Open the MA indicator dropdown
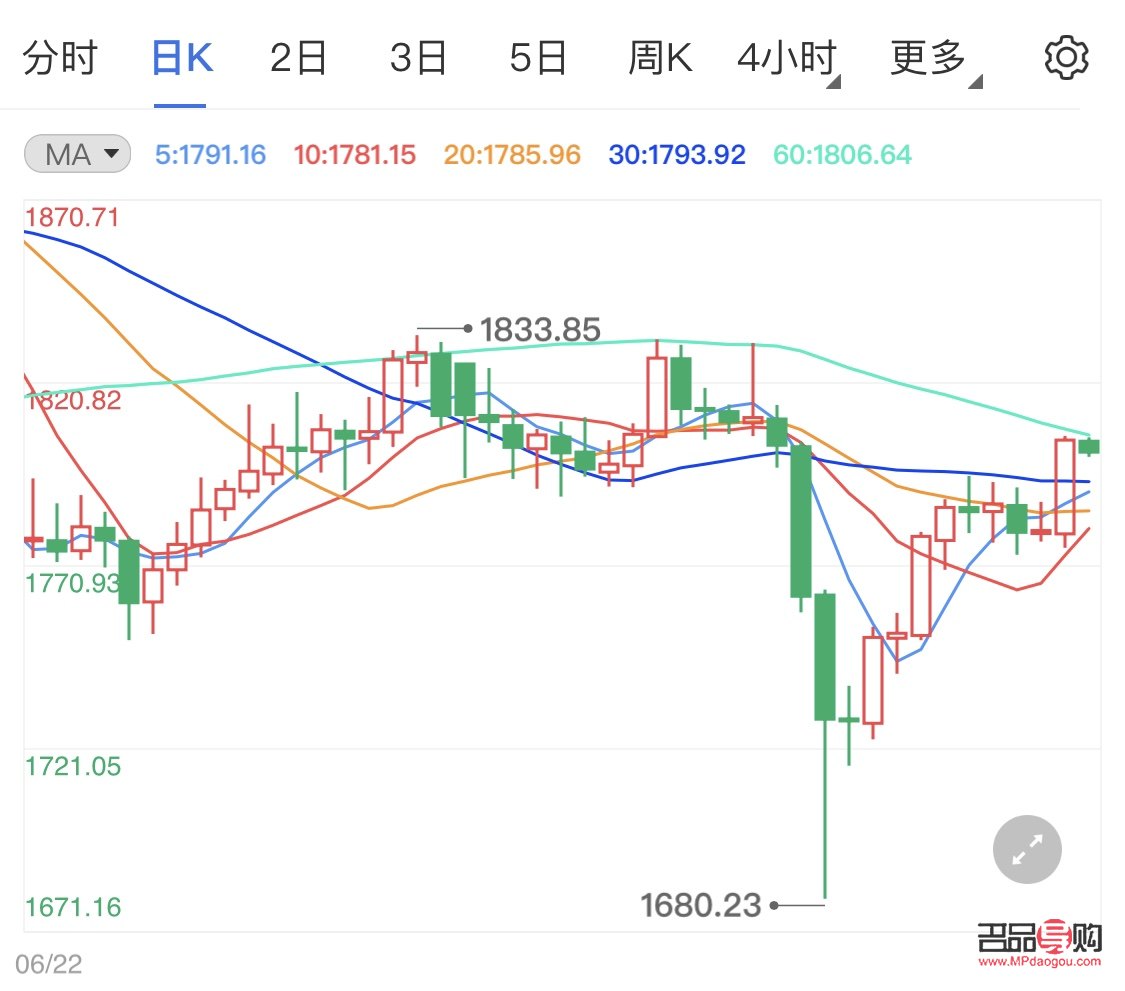The image size is (1125, 991). (77, 152)
